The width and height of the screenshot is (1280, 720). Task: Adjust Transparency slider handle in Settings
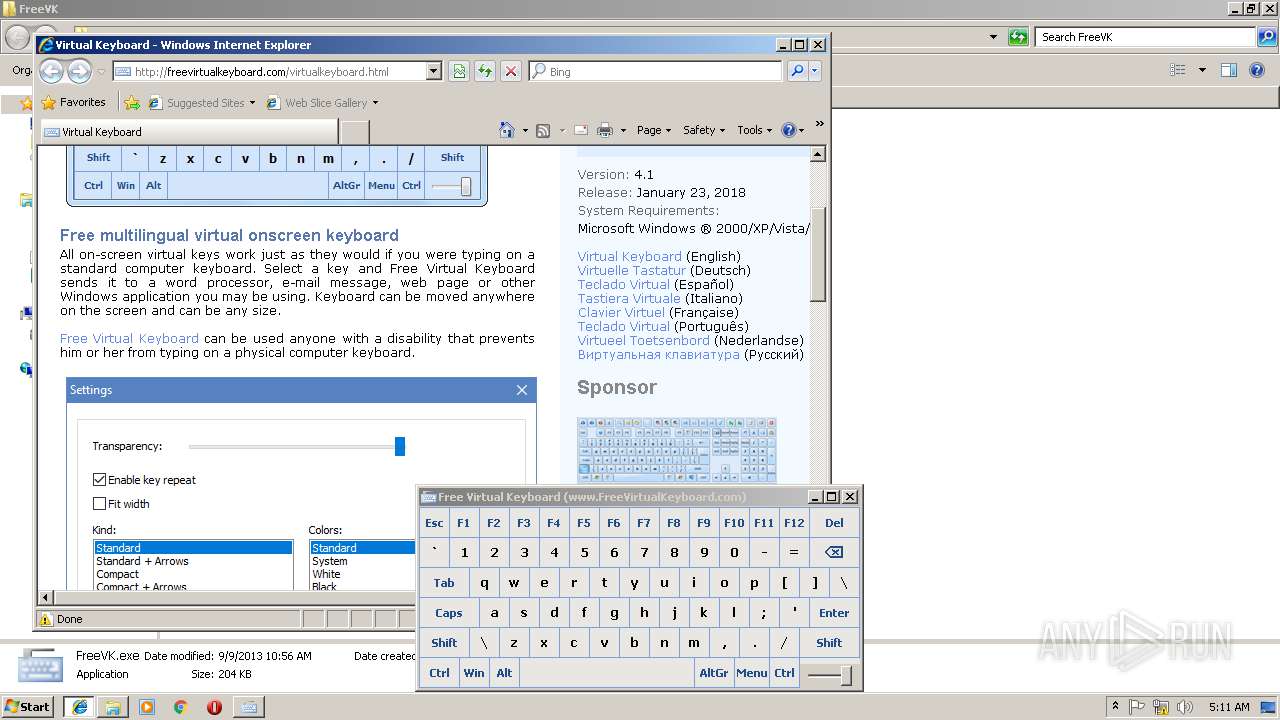pos(400,446)
